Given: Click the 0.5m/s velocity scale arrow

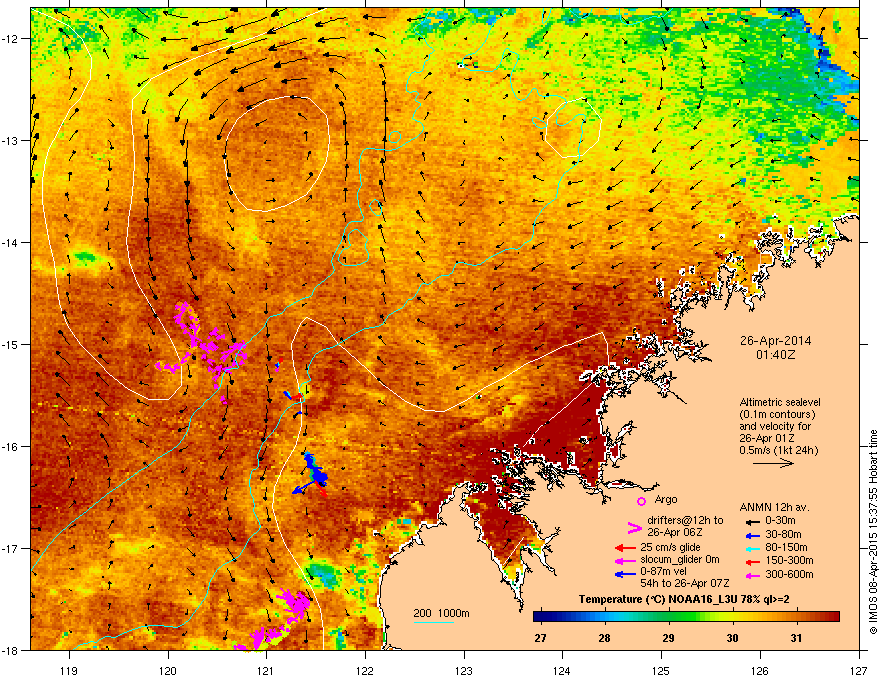Looking at the screenshot, I should tap(773, 463).
